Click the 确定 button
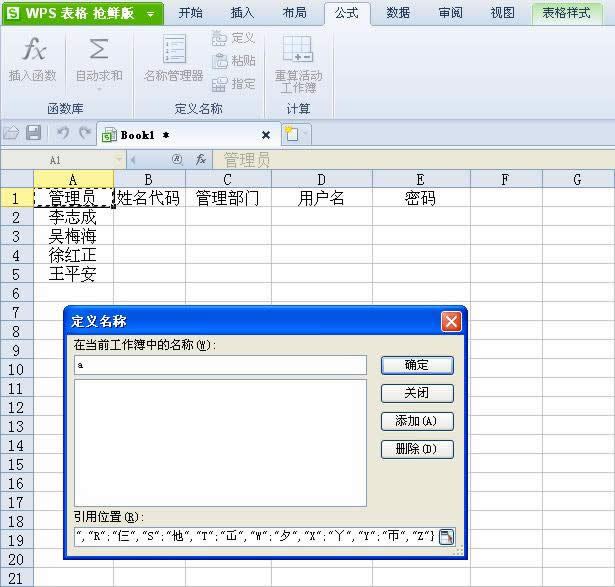 pos(417,365)
